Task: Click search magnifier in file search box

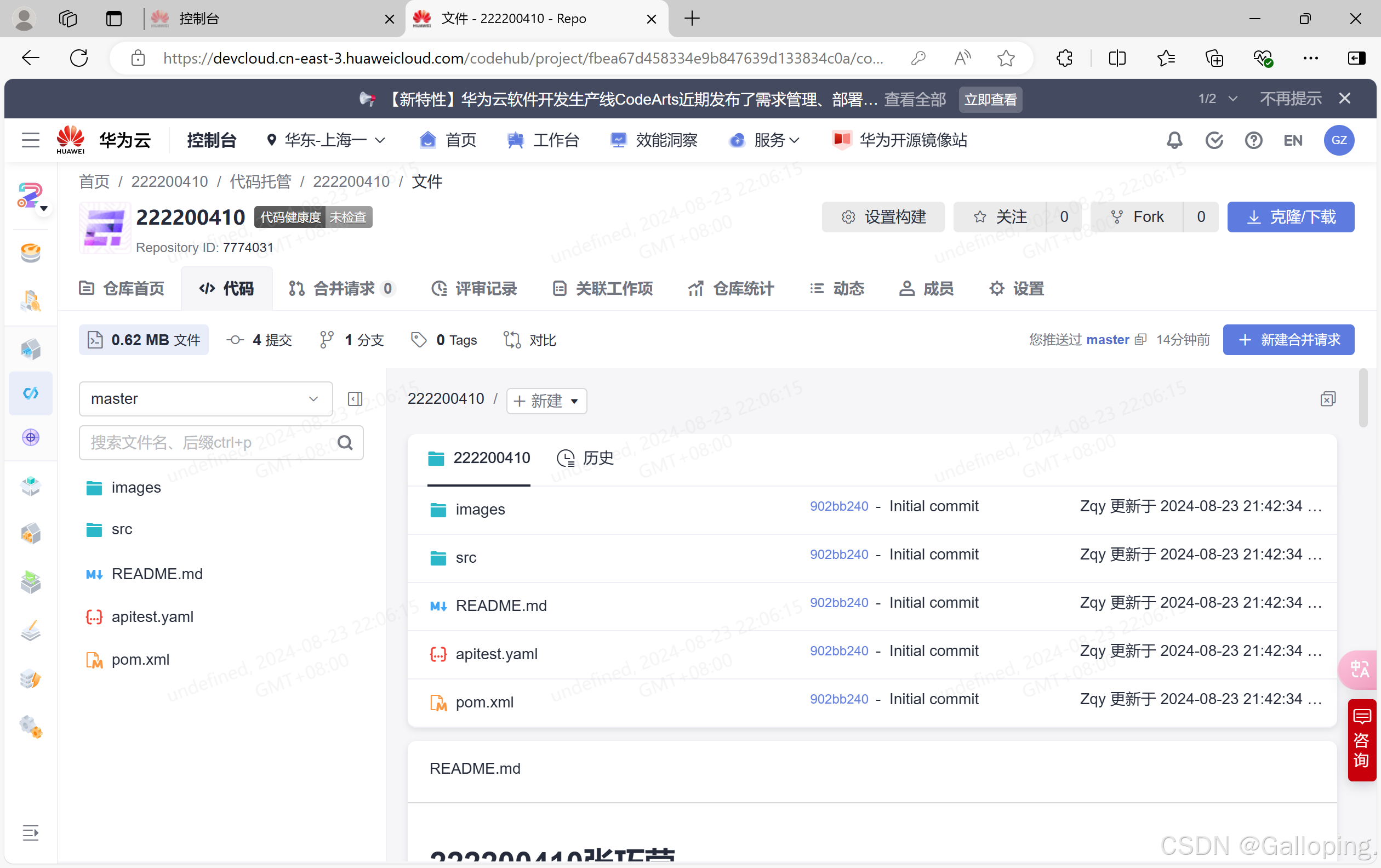Action: [x=345, y=443]
